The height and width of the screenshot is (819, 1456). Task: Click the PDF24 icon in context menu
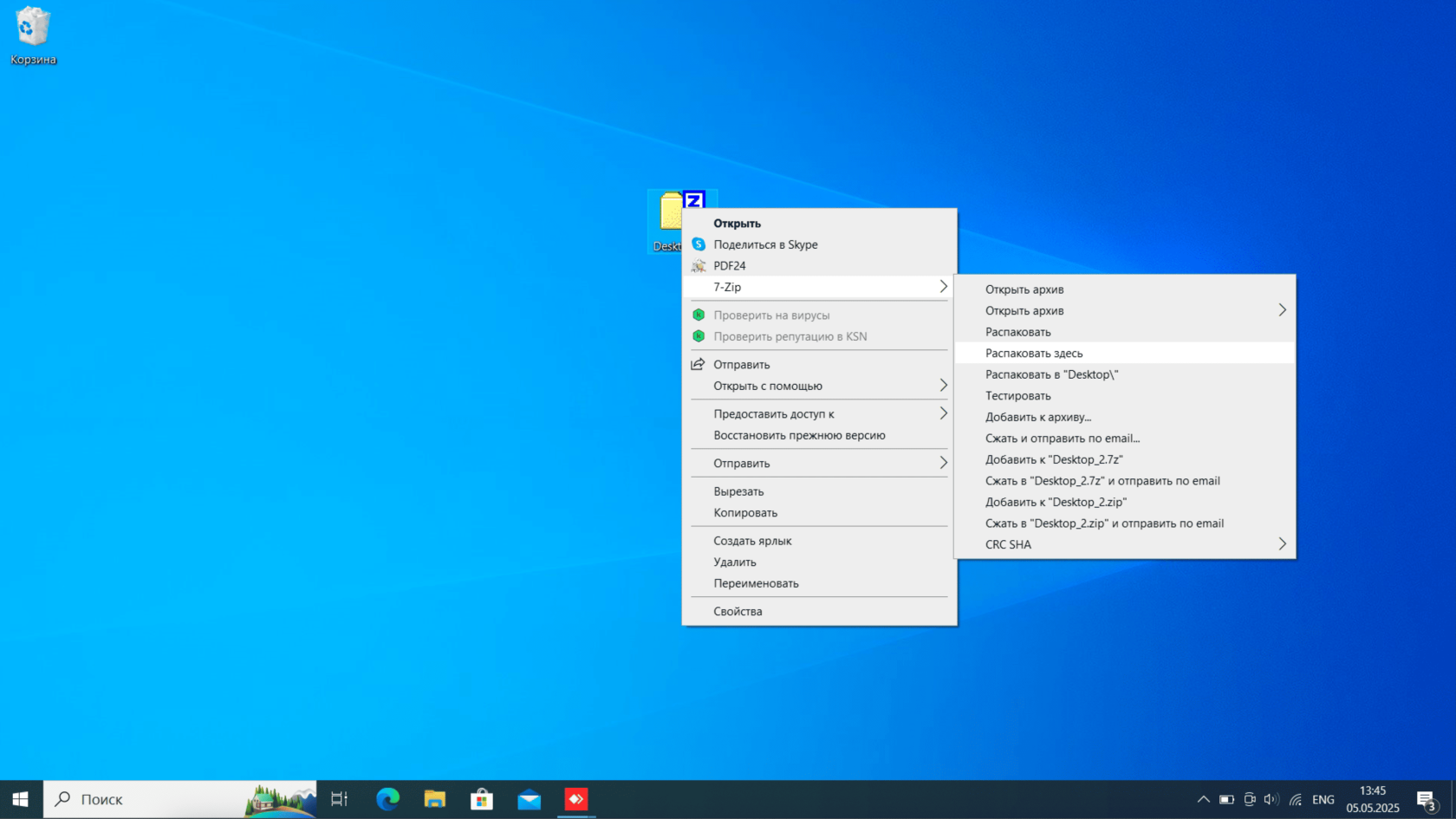point(699,265)
